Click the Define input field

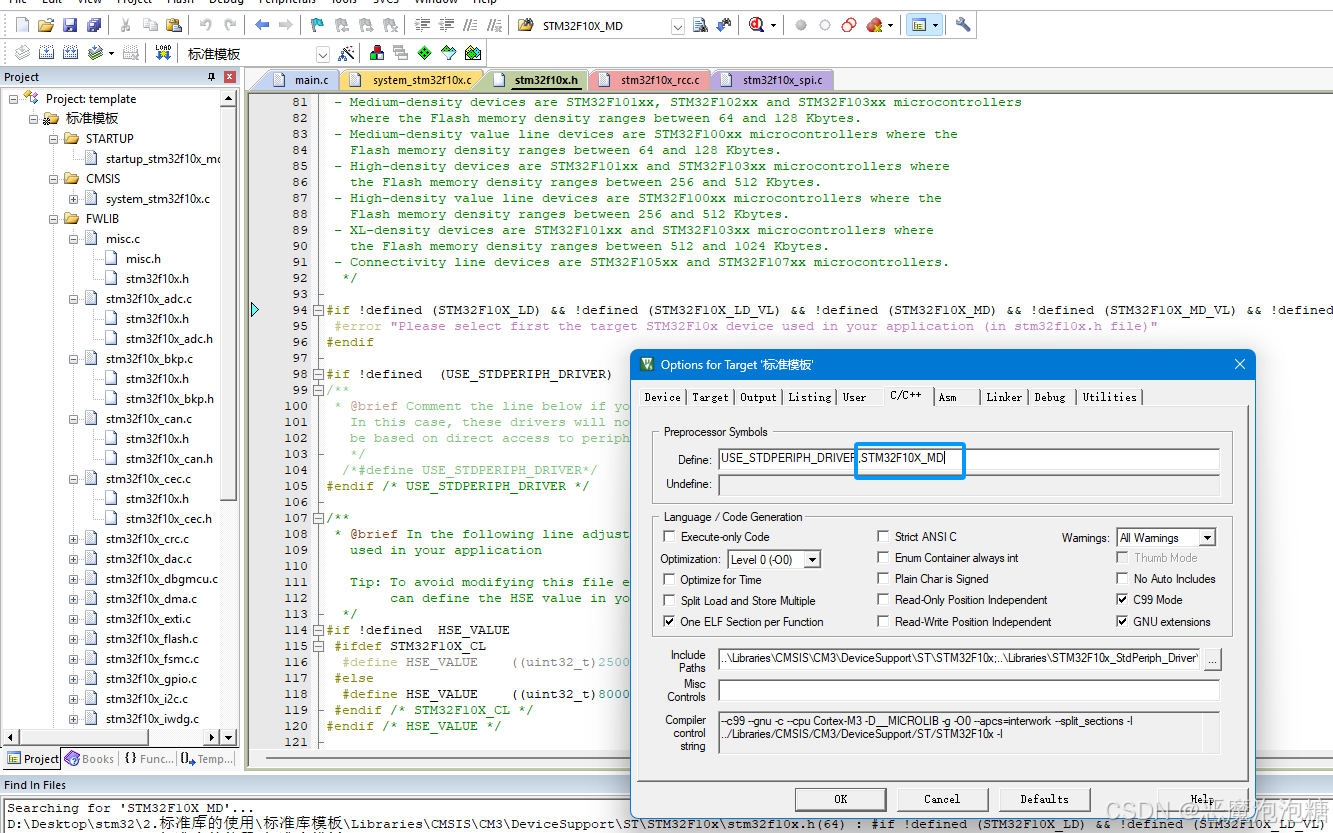(969, 459)
